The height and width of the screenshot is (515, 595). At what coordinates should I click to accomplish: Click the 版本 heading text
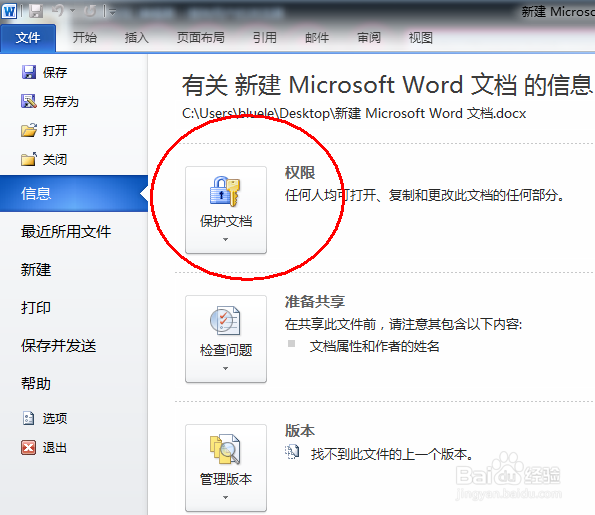[x=300, y=431]
